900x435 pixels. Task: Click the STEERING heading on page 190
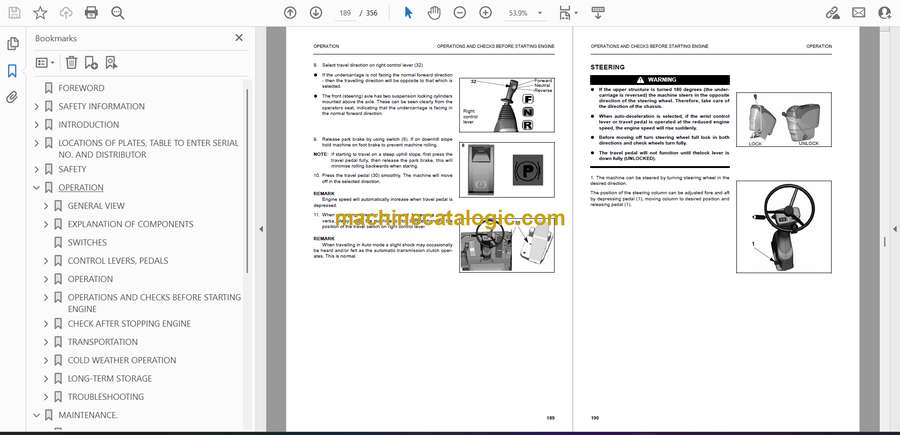[x=607, y=67]
